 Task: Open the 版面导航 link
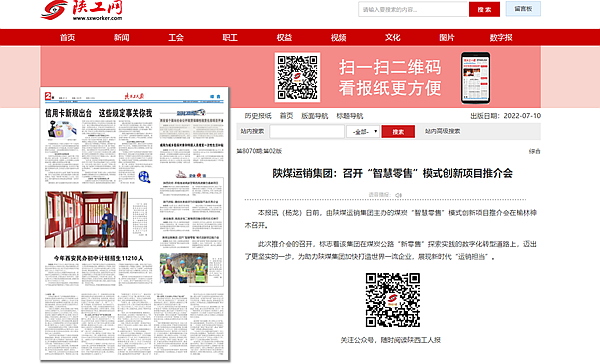[x=315, y=116]
